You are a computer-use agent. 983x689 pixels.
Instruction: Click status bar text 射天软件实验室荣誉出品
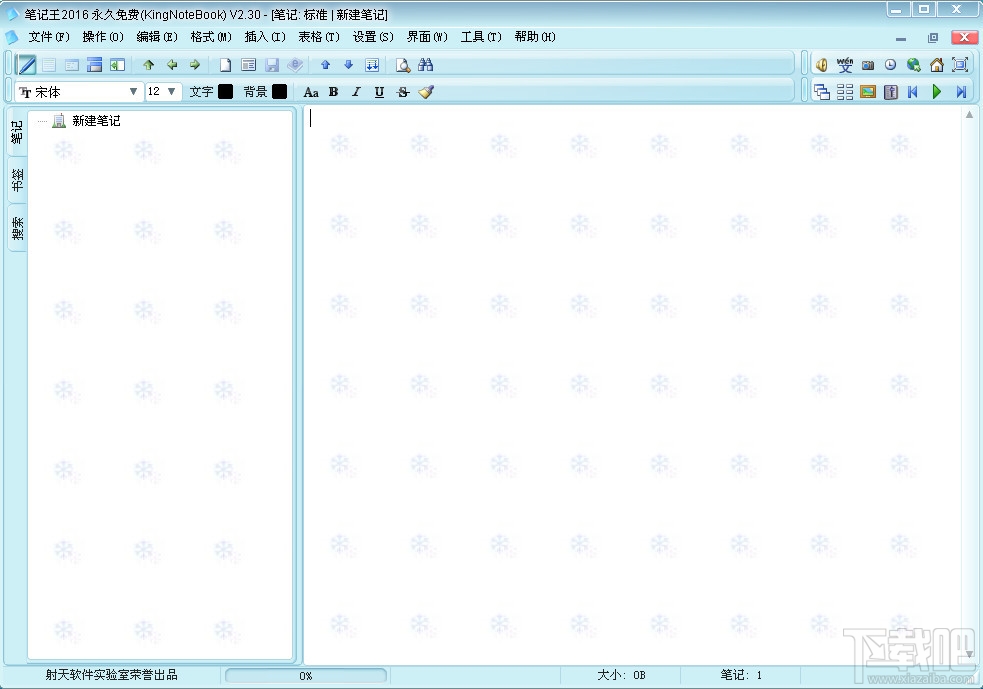point(112,675)
